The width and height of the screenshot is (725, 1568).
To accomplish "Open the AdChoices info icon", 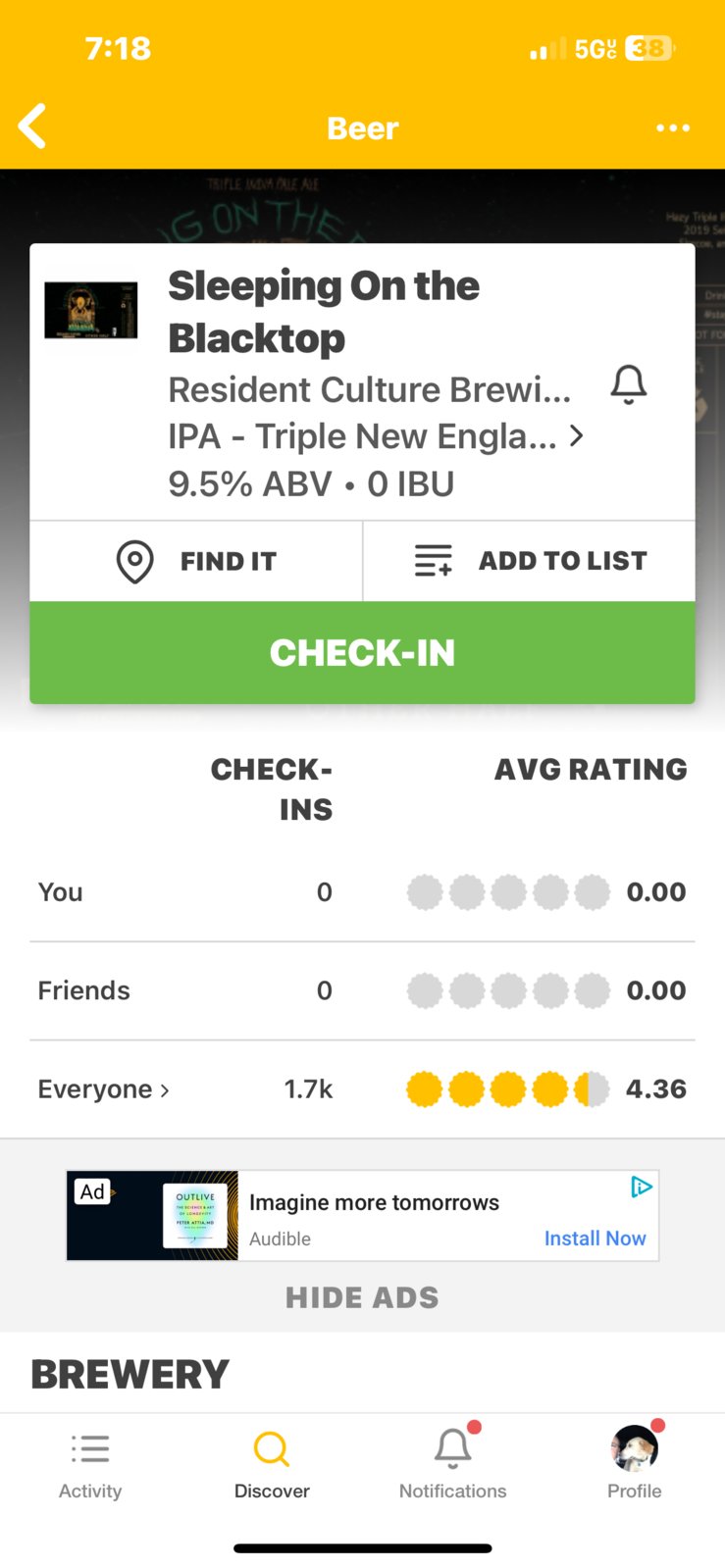I will 641,1187.
